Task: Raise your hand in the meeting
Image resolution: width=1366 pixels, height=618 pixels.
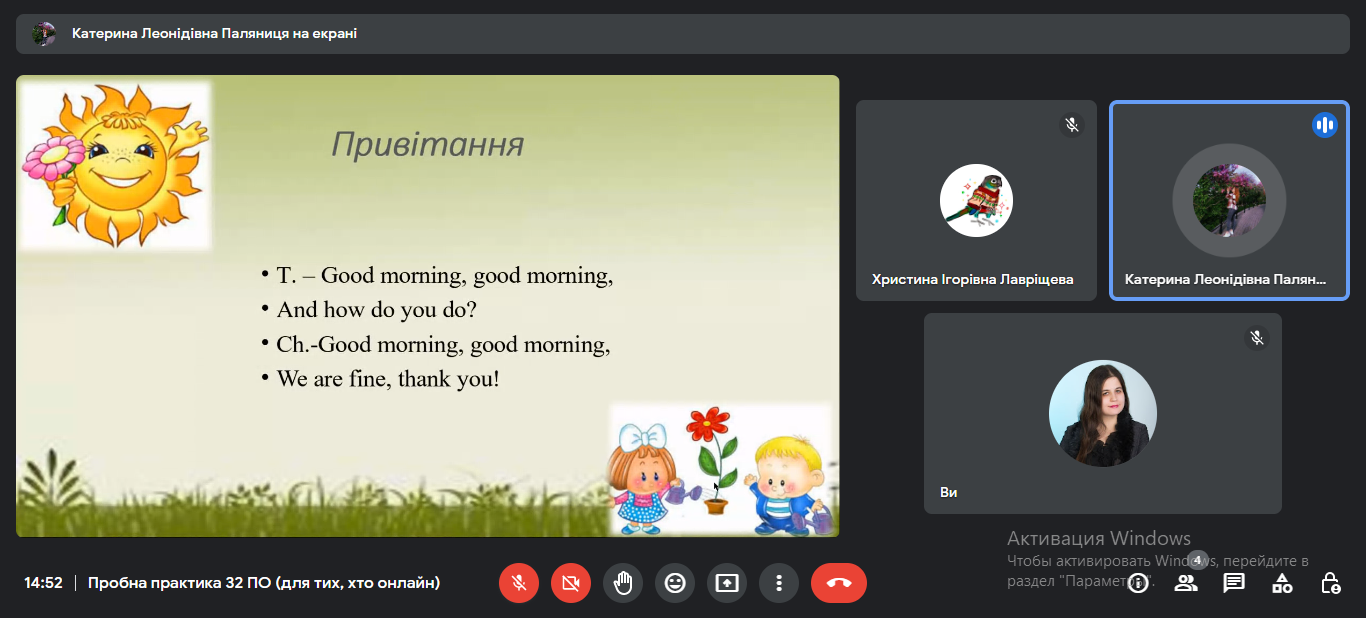Action: 623,583
